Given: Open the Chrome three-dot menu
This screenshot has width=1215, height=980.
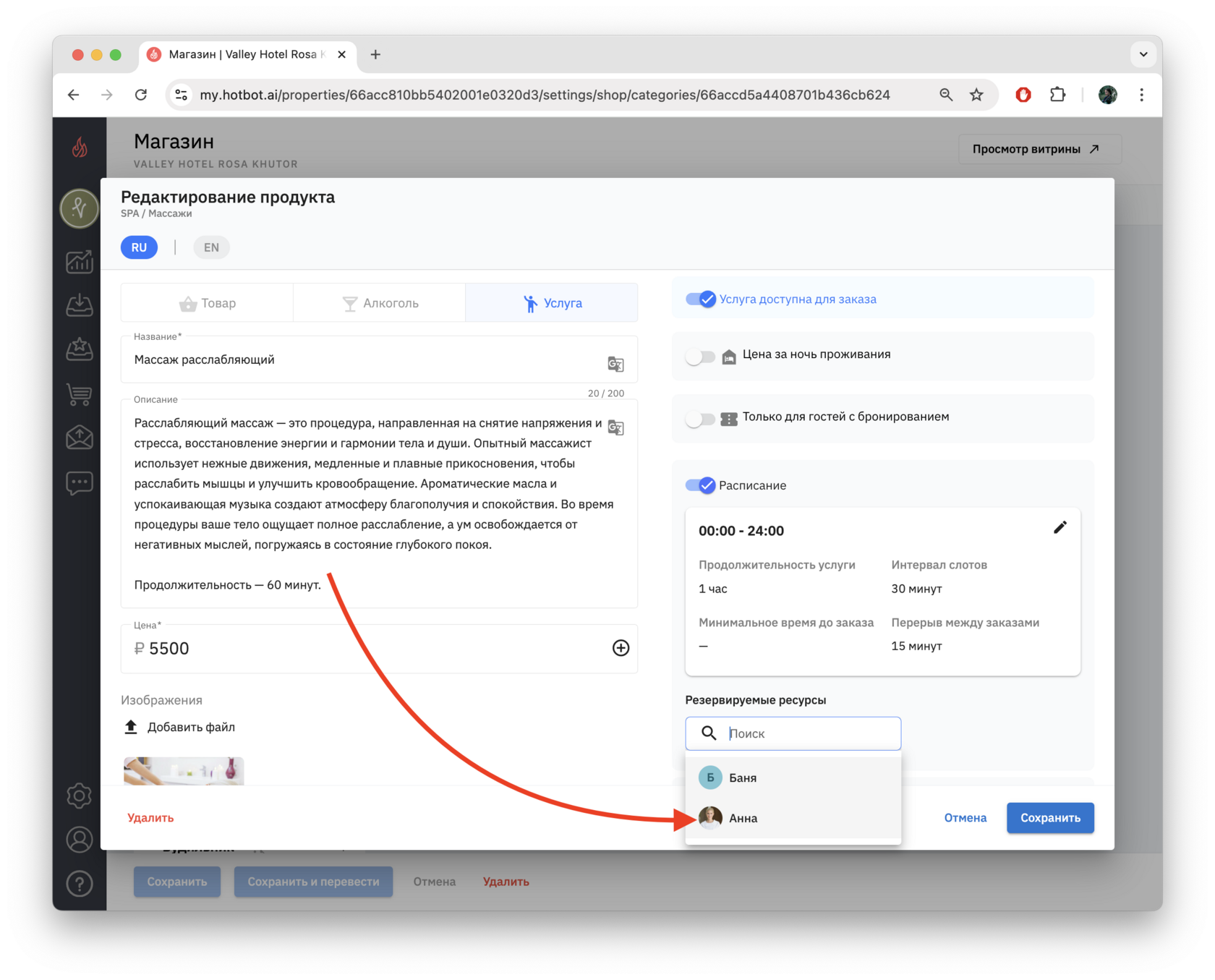Looking at the screenshot, I should pos(1141,95).
